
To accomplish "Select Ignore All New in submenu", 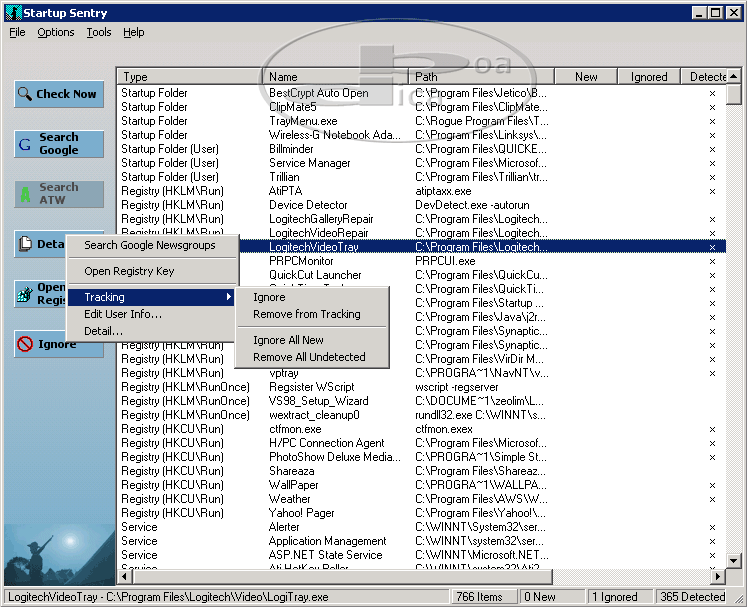I will point(288,340).
